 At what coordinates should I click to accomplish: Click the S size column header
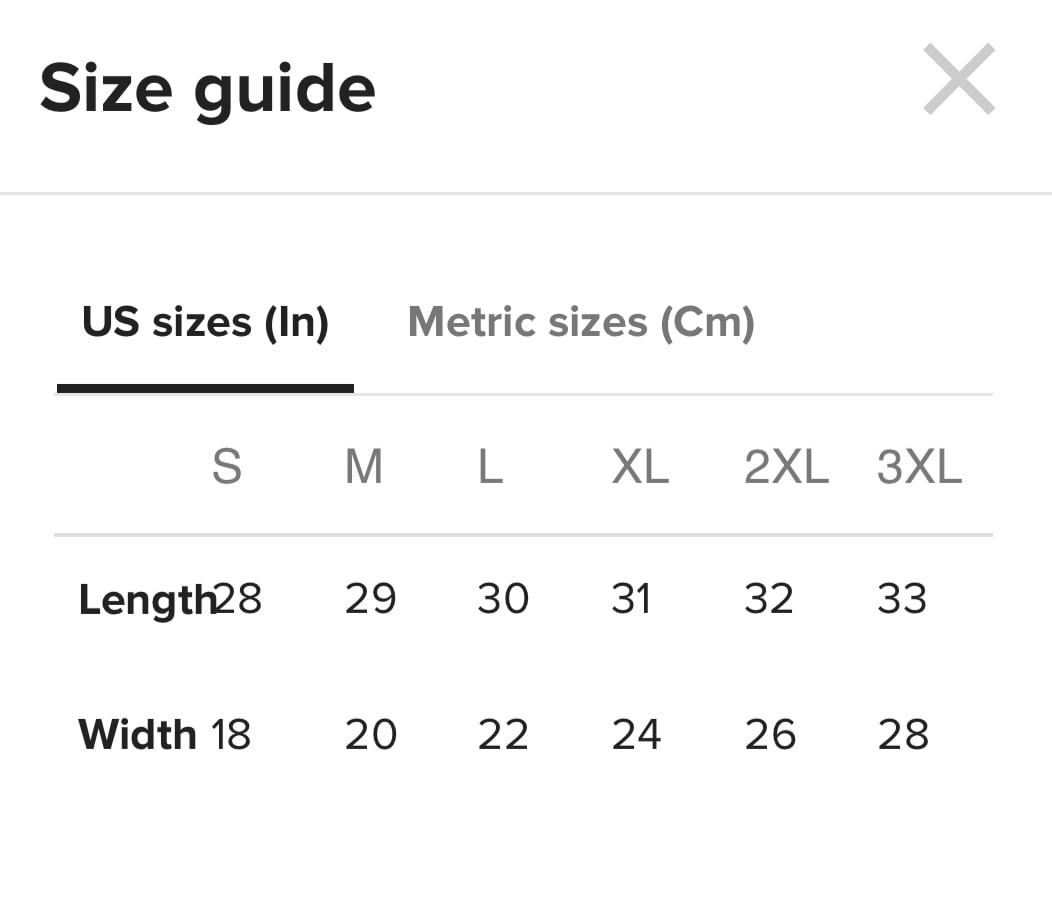pyautogui.click(x=227, y=466)
